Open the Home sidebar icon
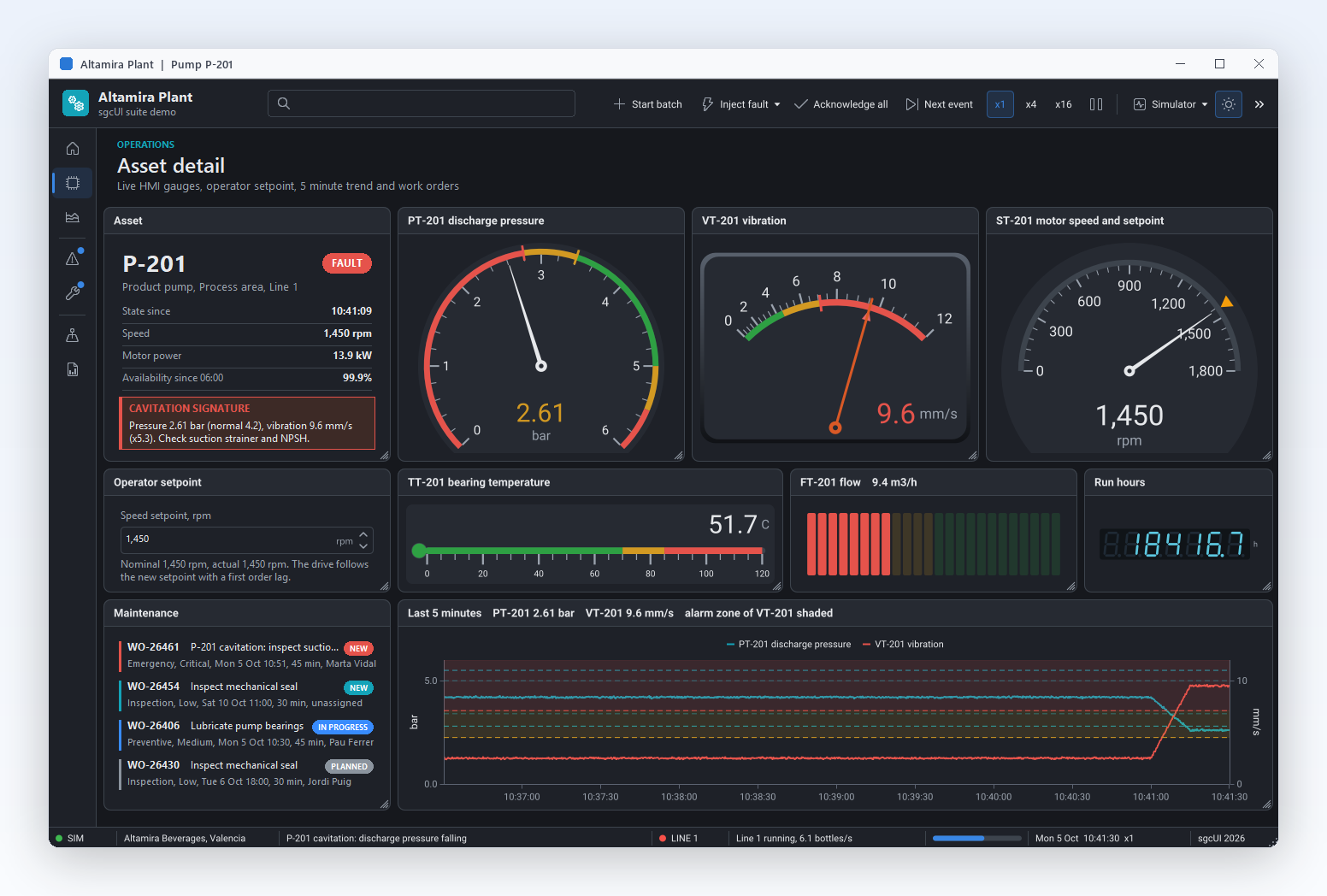Screen dimensions: 1327x896 [73, 149]
